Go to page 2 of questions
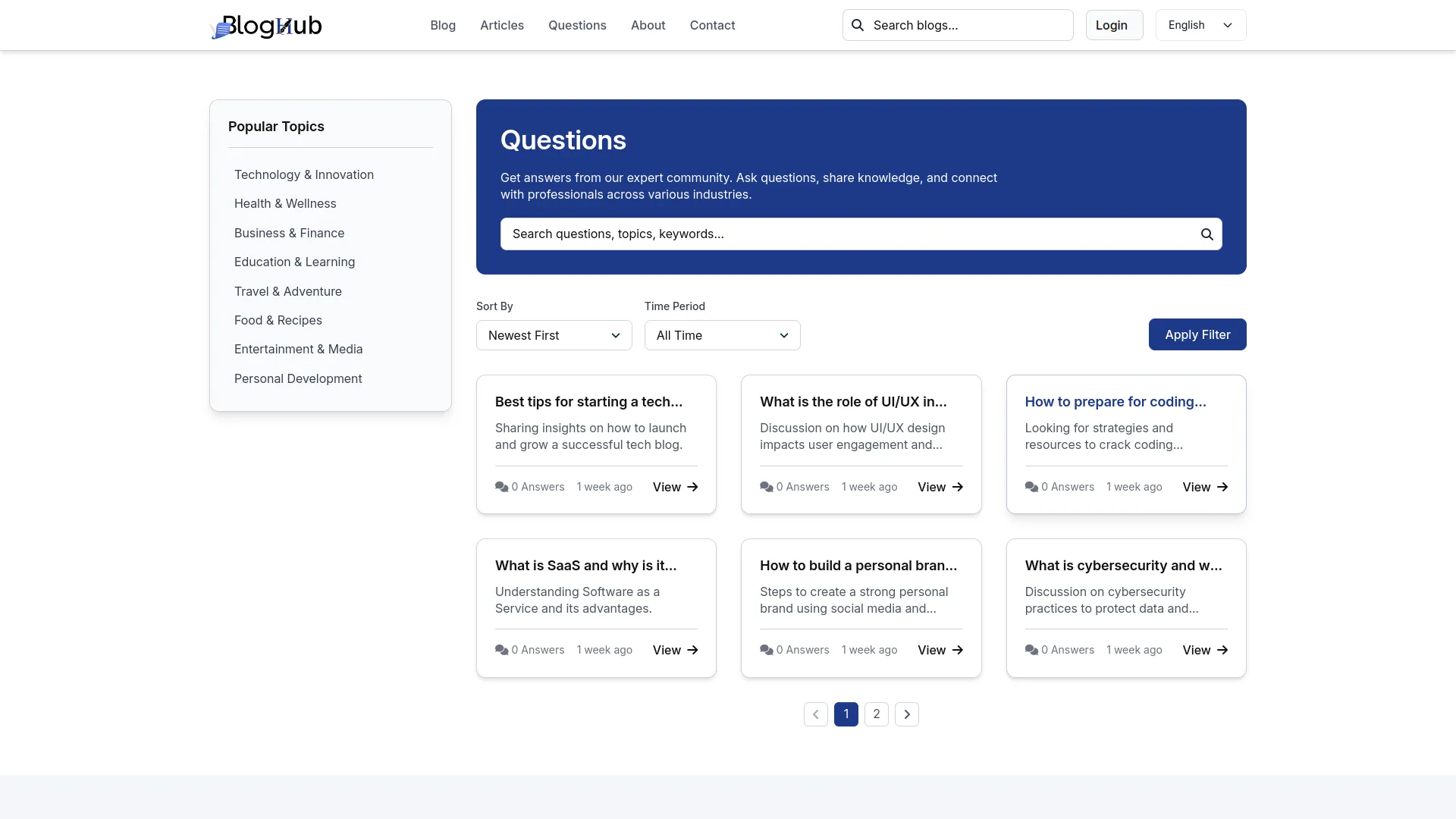This screenshot has width=1456, height=819. click(876, 714)
